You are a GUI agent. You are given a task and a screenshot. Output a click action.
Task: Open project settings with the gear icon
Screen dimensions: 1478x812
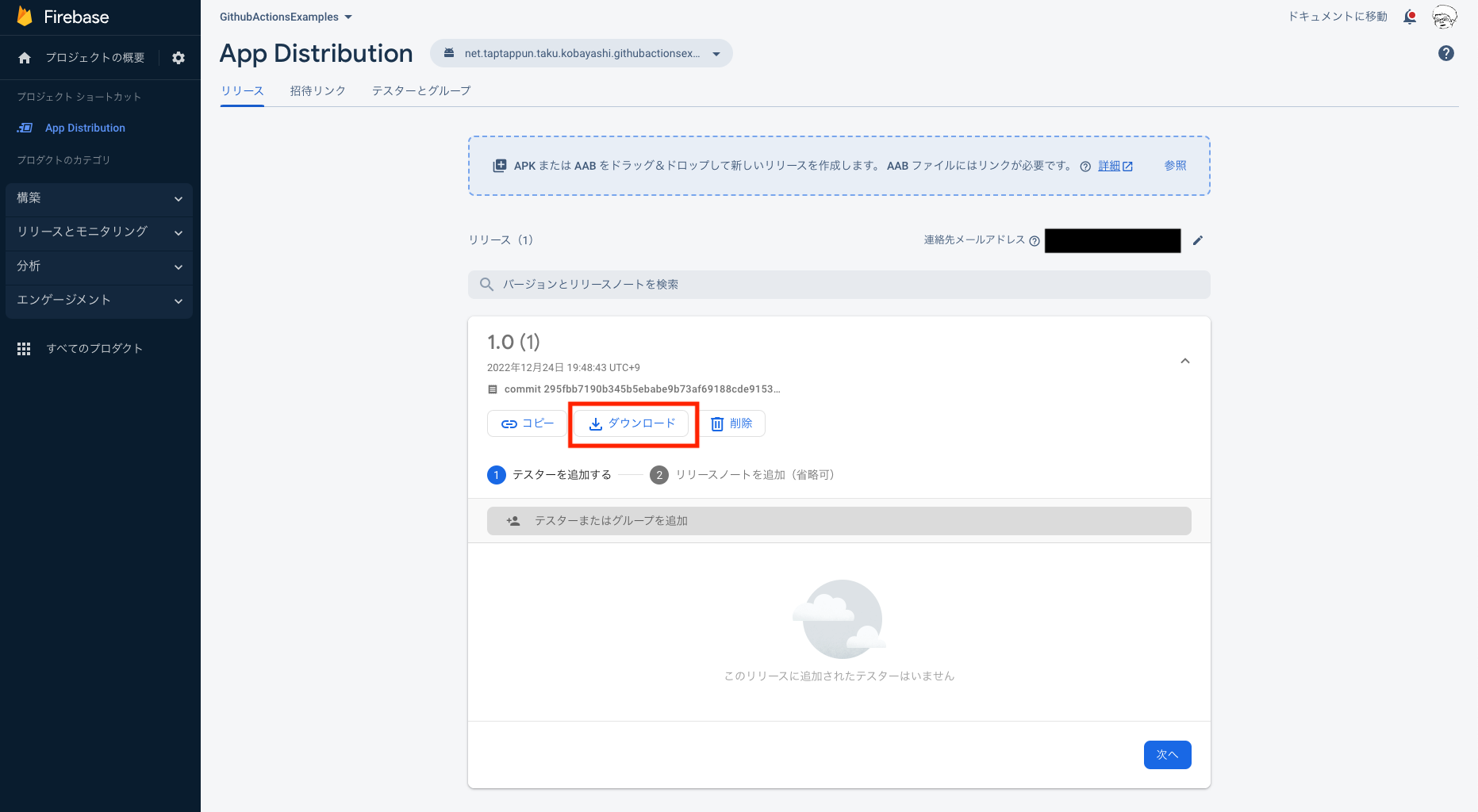click(179, 57)
